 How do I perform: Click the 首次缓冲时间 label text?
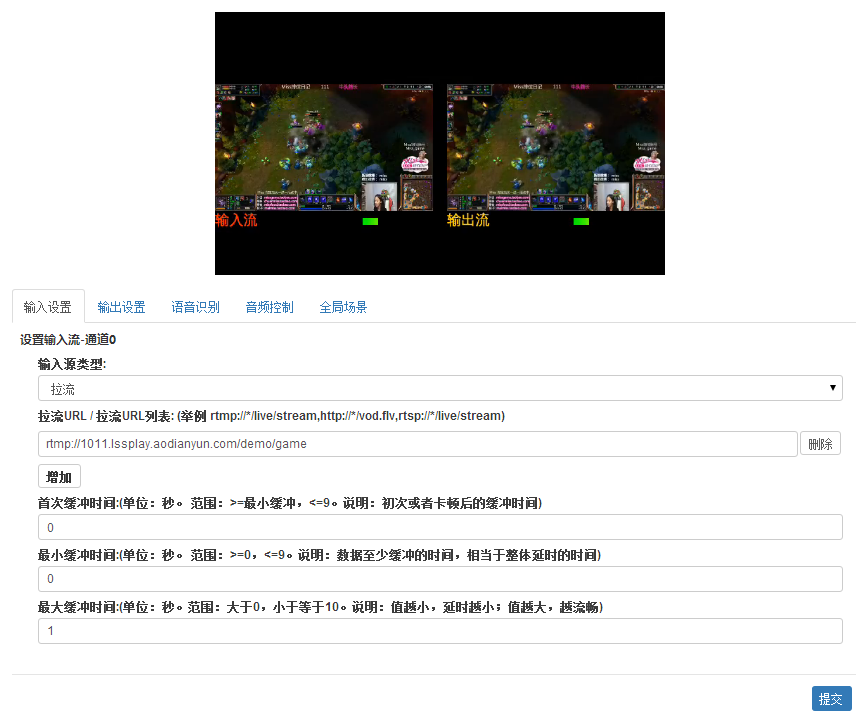click(x=289, y=503)
